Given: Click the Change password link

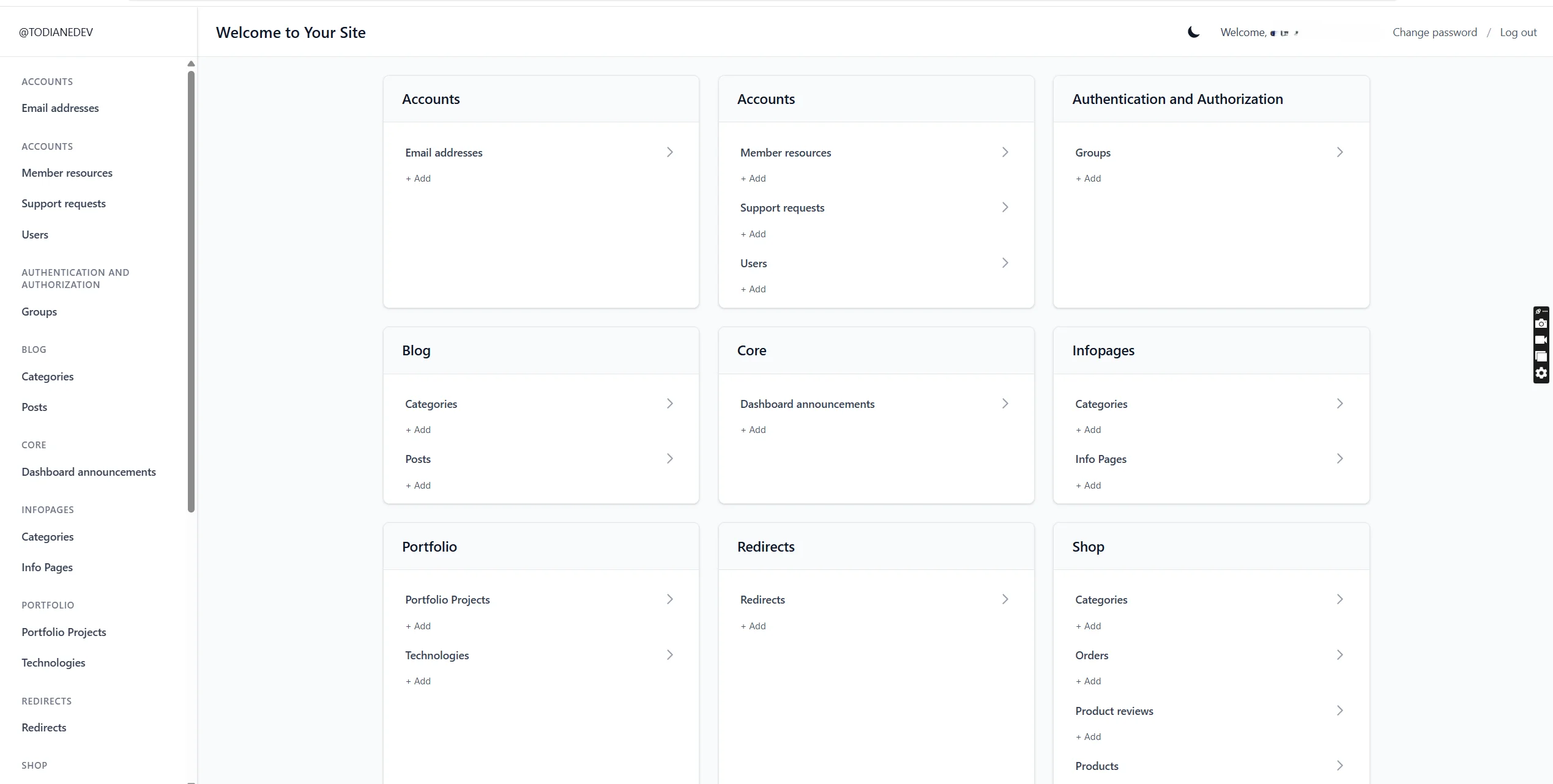Looking at the screenshot, I should click(x=1434, y=32).
